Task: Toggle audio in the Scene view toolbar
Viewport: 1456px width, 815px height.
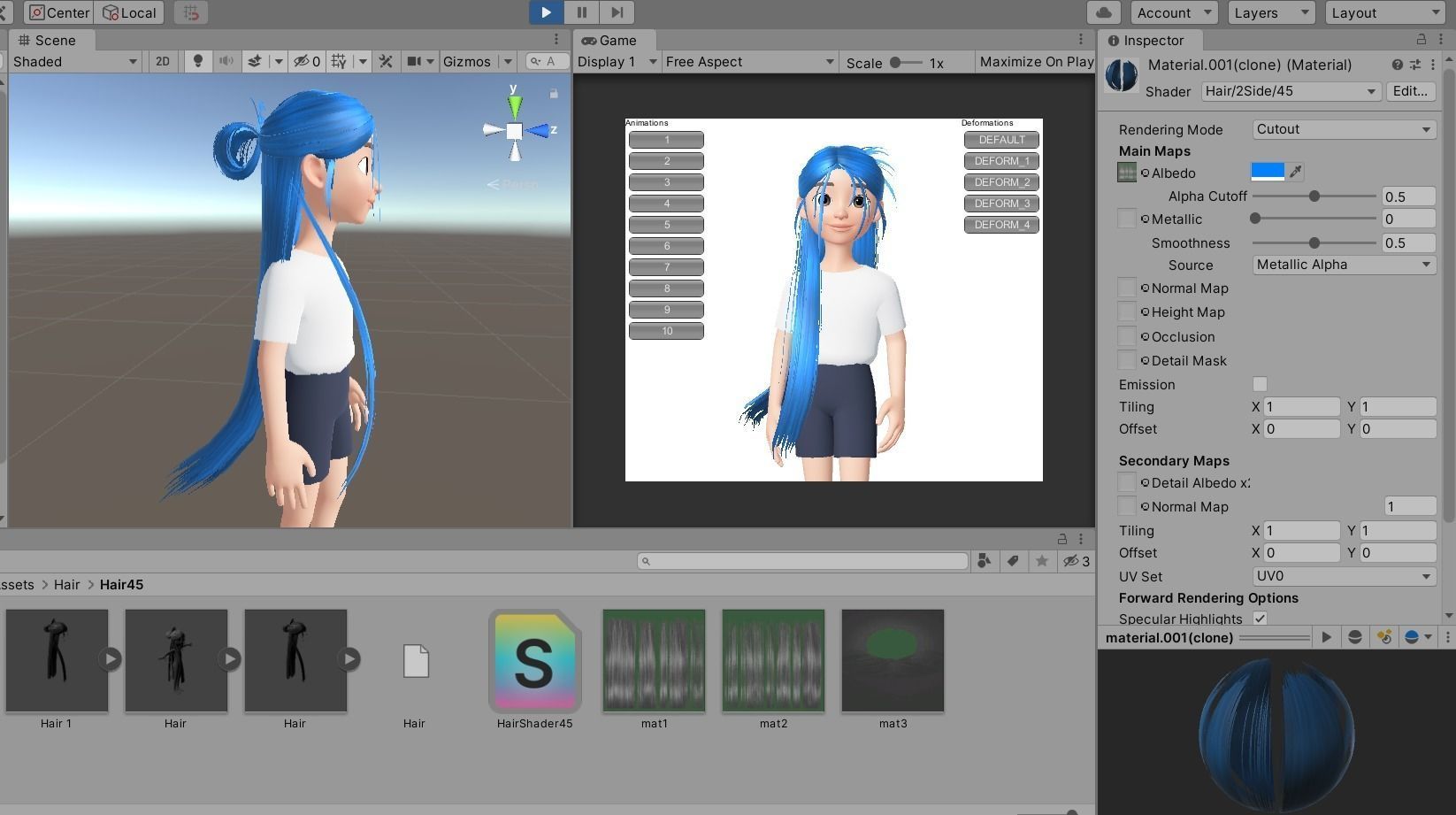Action: [x=226, y=61]
